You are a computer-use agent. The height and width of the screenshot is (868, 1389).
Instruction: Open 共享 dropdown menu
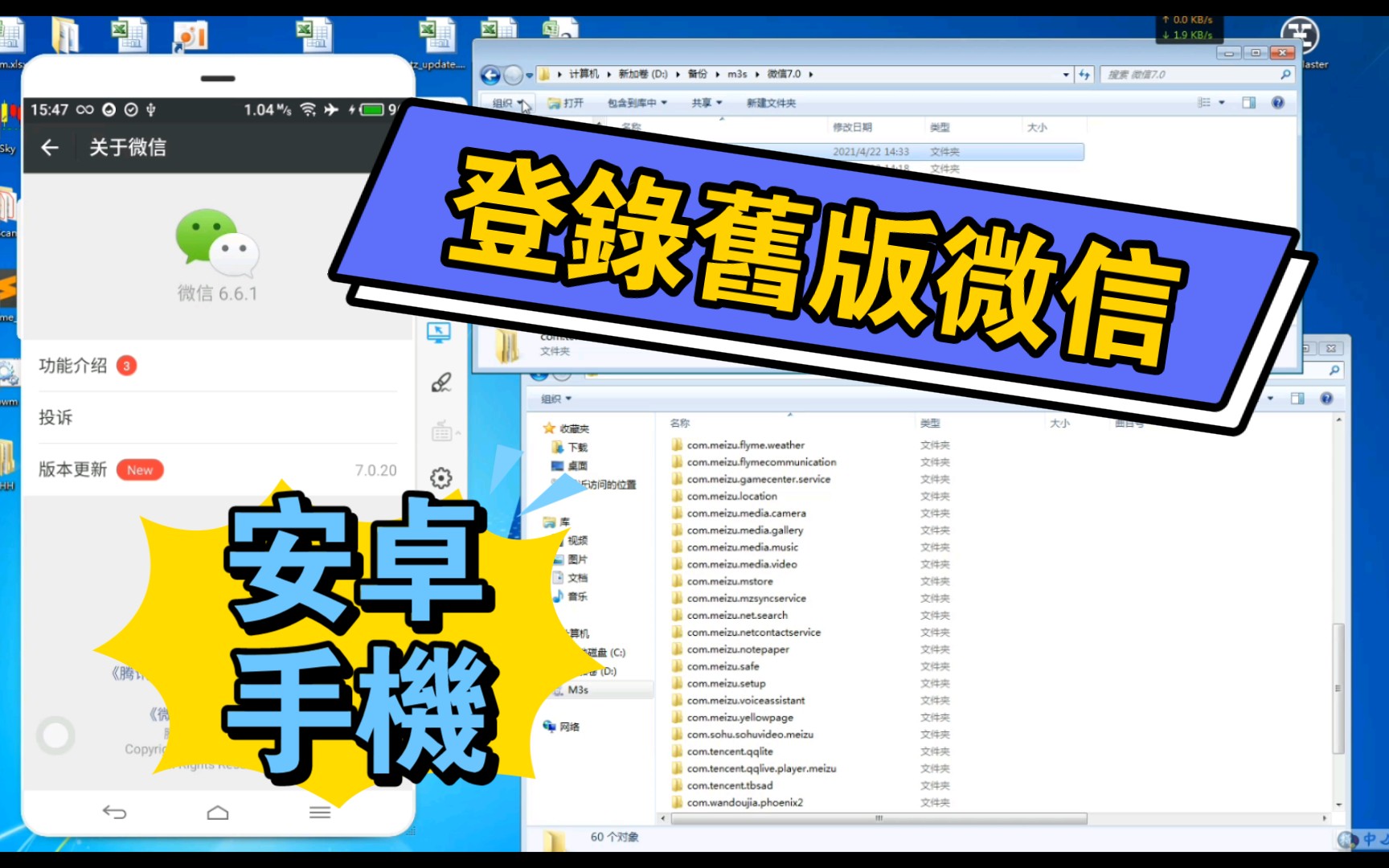(x=707, y=103)
